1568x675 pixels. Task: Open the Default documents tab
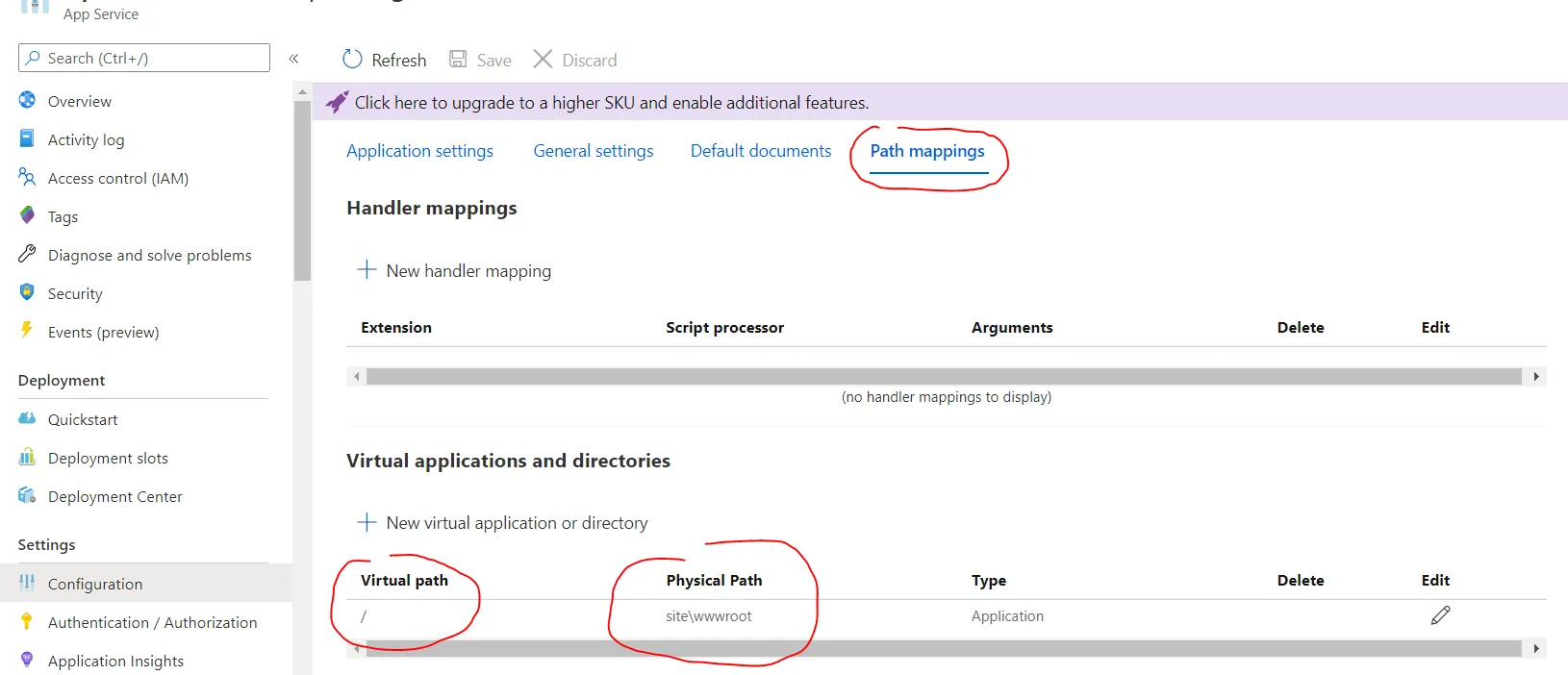click(761, 151)
